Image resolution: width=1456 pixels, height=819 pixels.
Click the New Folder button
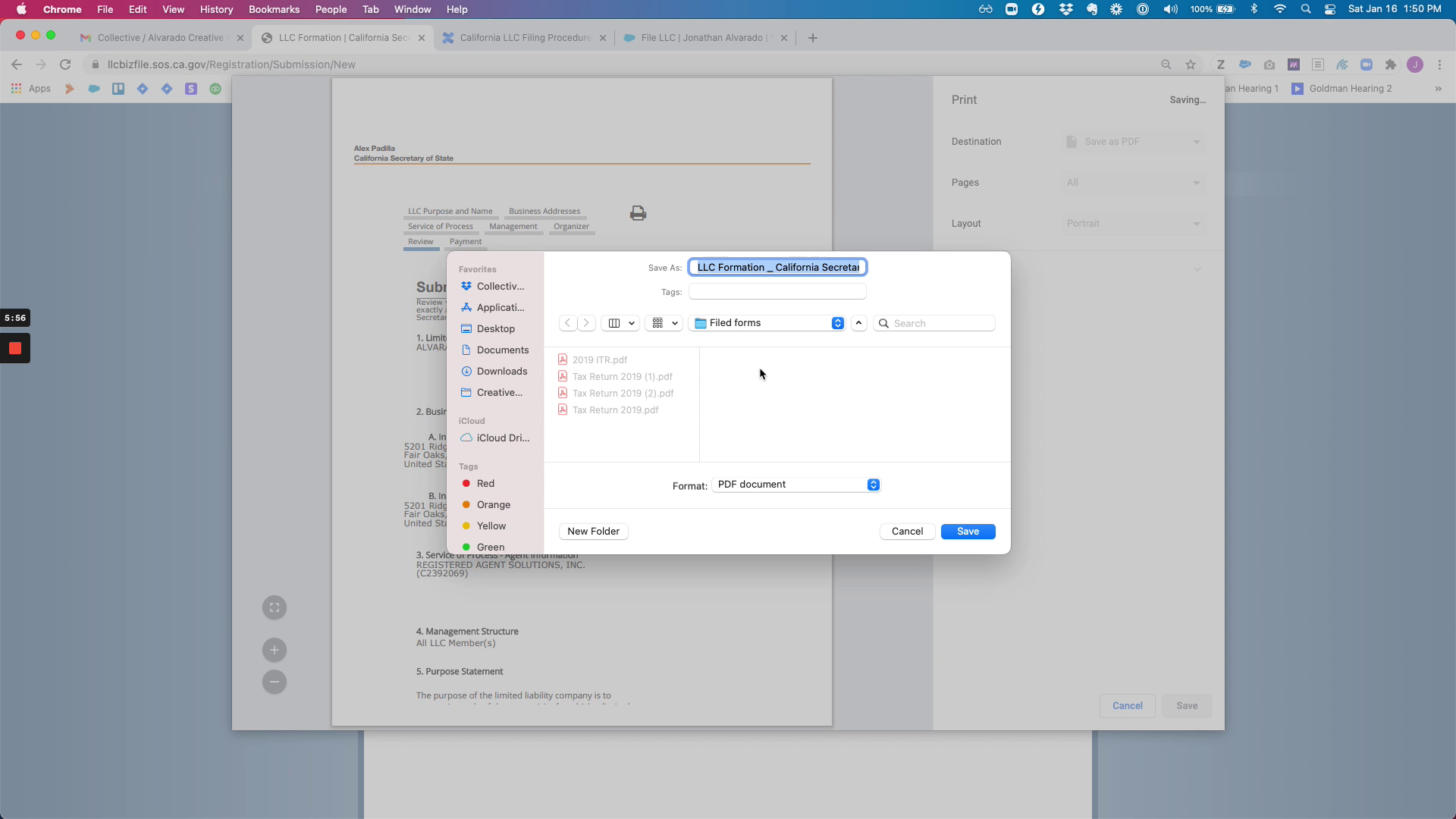(x=593, y=532)
